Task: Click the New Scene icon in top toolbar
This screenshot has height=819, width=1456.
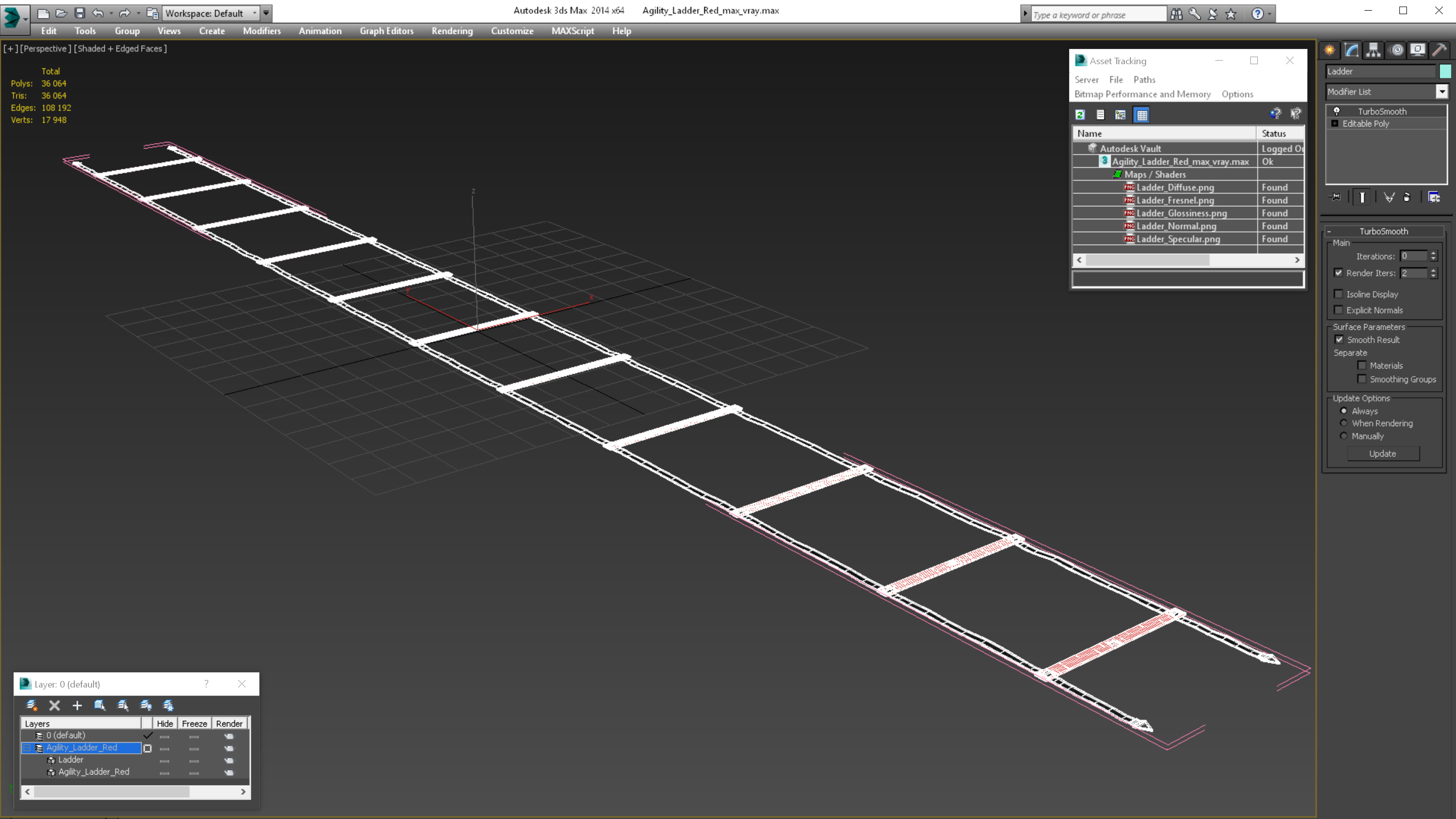Action: [x=43, y=13]
